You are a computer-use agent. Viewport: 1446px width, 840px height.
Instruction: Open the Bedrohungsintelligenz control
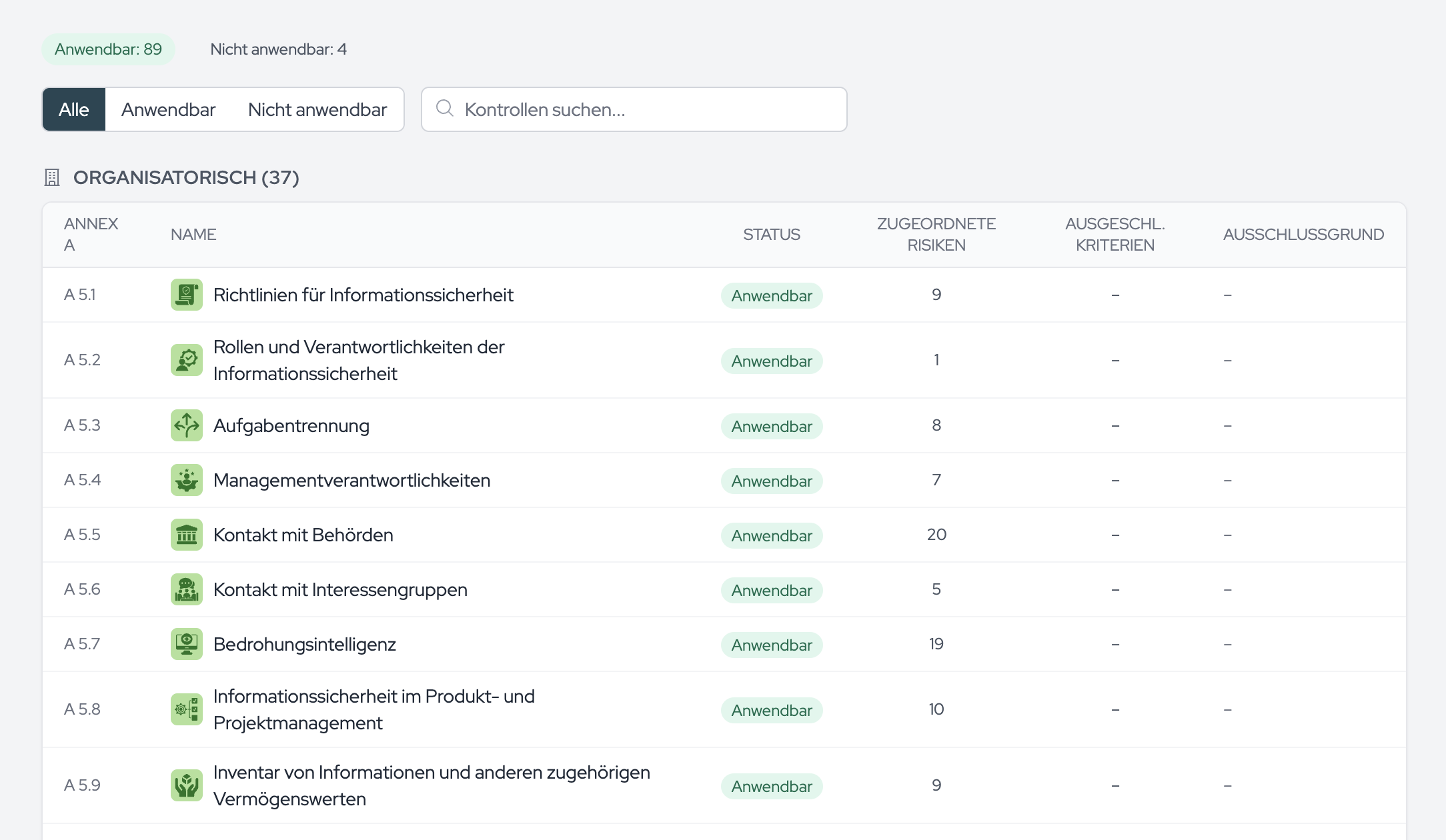pos(305,644)
